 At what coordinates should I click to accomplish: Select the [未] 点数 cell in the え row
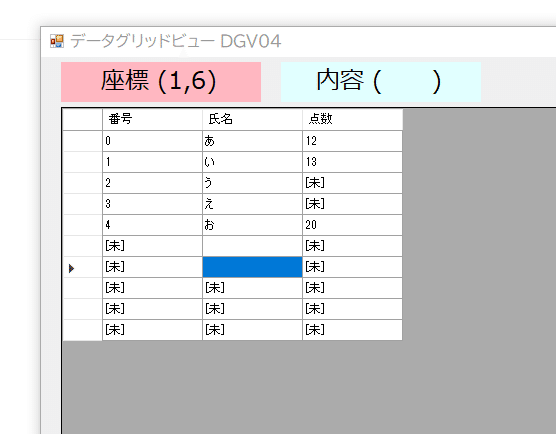click(352, 204)
